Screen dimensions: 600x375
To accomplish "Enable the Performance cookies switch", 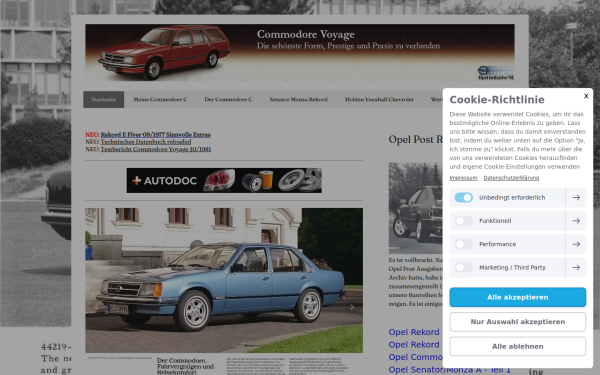I will [x=463, y=244].
